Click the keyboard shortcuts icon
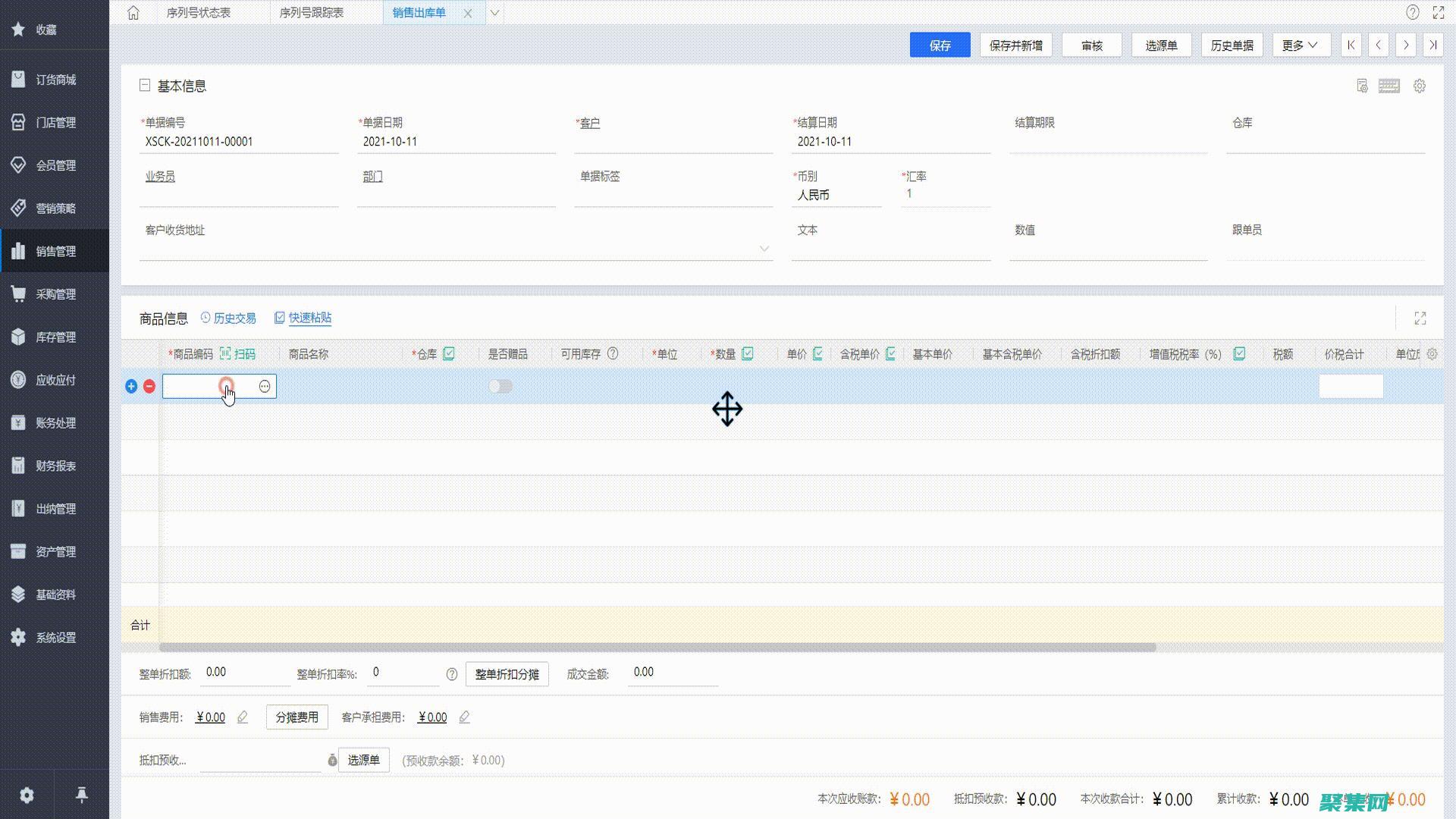 click(x=1389, y=86)
